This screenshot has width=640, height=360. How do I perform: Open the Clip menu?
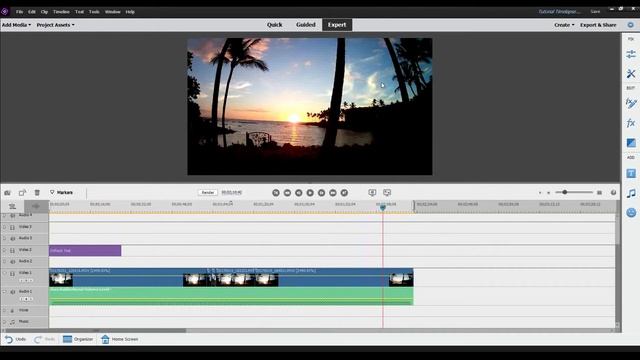pyautogui.click(x=44, y=12)
